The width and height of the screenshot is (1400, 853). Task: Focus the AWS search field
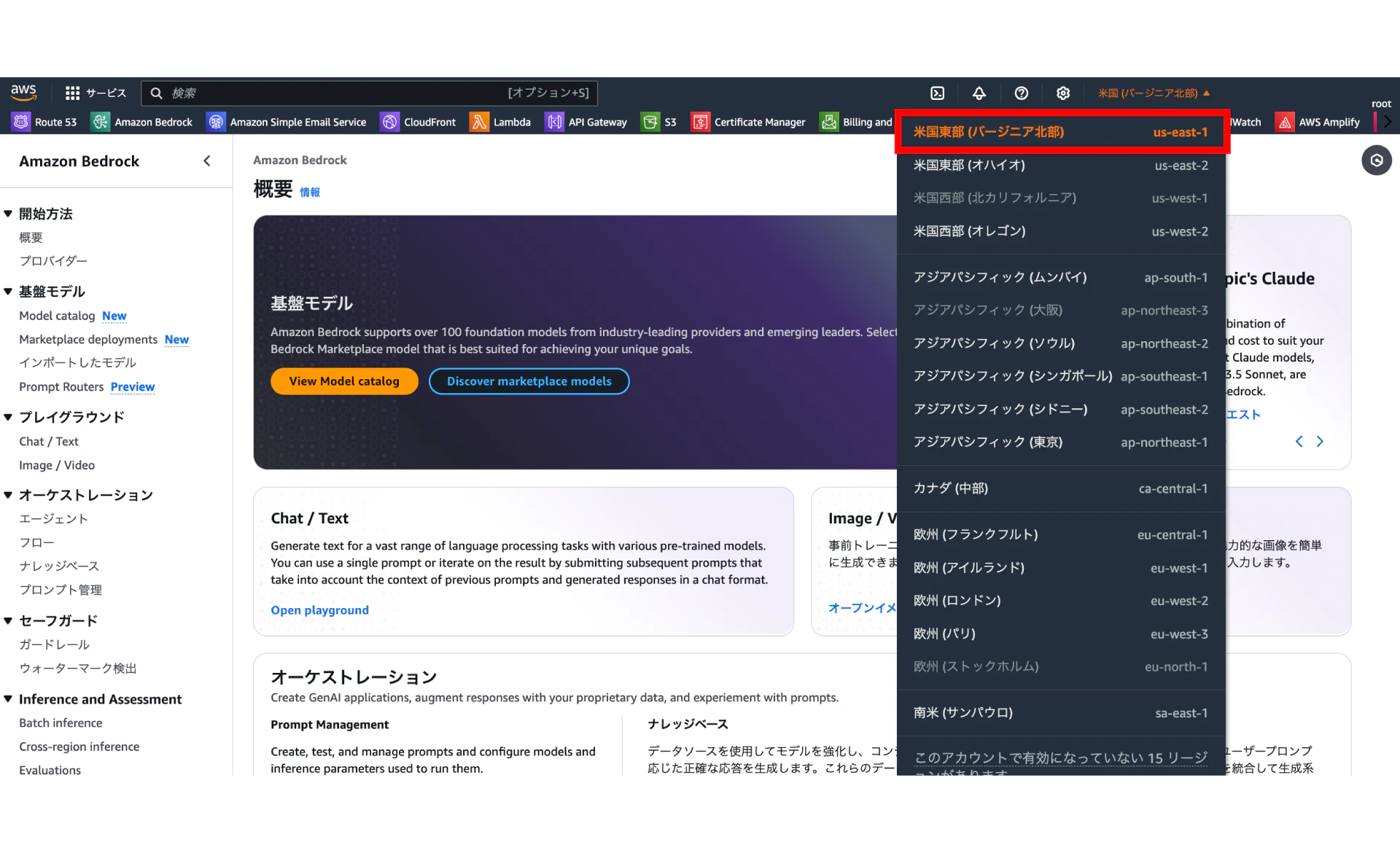tap(369, 93)
